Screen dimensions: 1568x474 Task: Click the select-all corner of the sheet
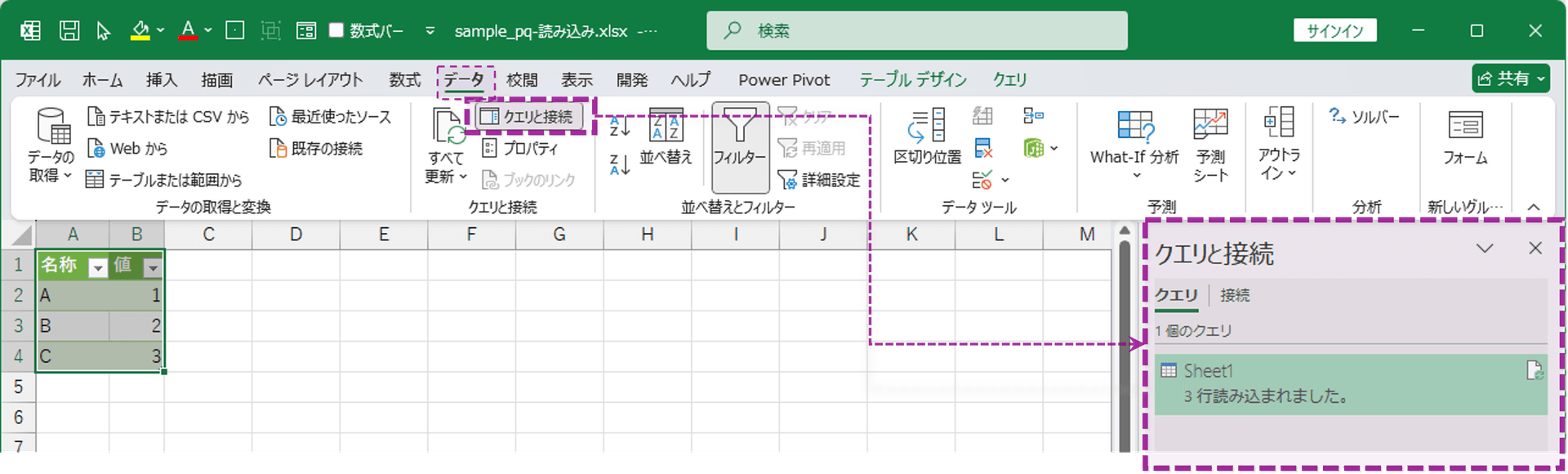18,235
